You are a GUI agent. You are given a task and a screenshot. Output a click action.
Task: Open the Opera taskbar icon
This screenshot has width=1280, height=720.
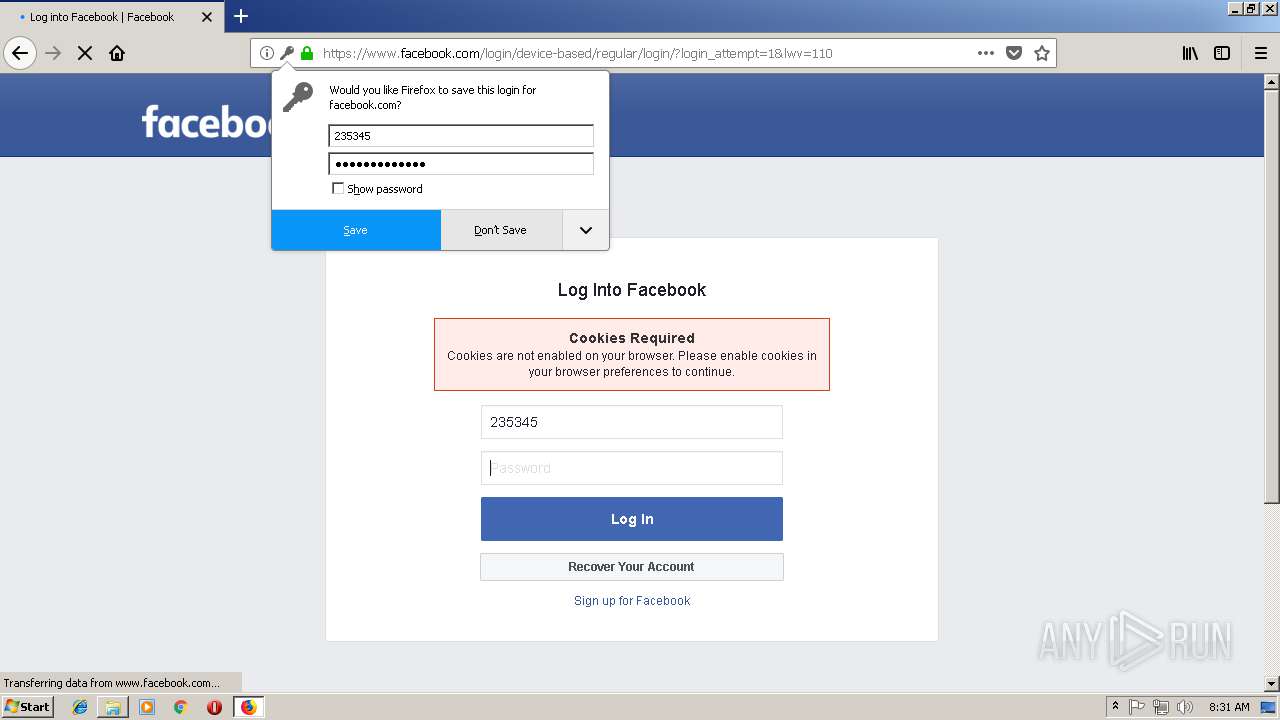[214, 707]
